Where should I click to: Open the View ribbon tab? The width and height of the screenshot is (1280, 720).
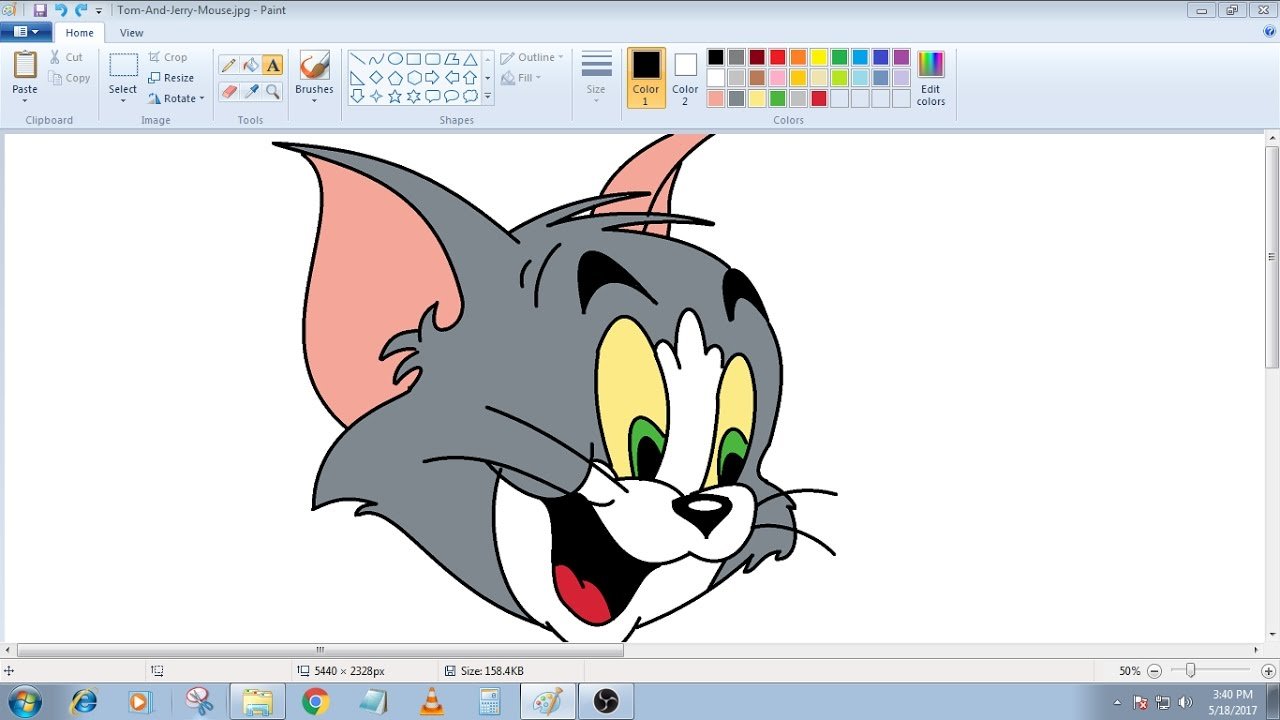point(131,33)
